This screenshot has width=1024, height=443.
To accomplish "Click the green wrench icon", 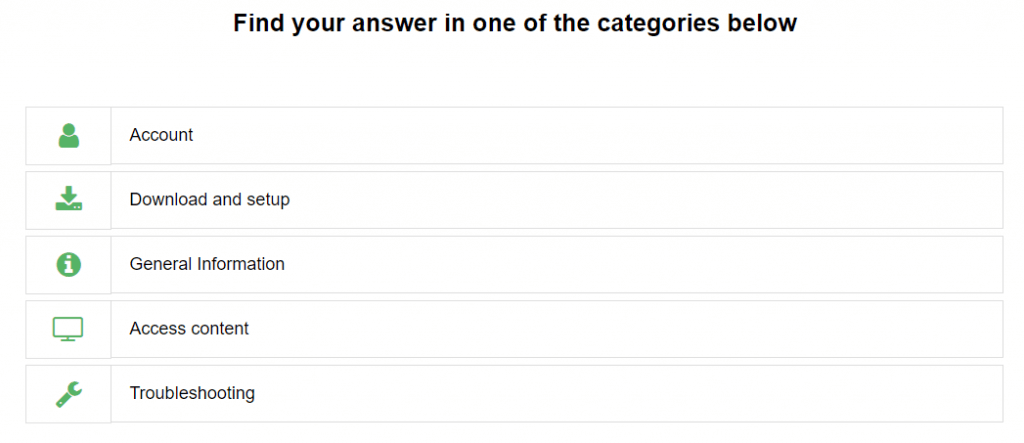I will pos(69,394).
